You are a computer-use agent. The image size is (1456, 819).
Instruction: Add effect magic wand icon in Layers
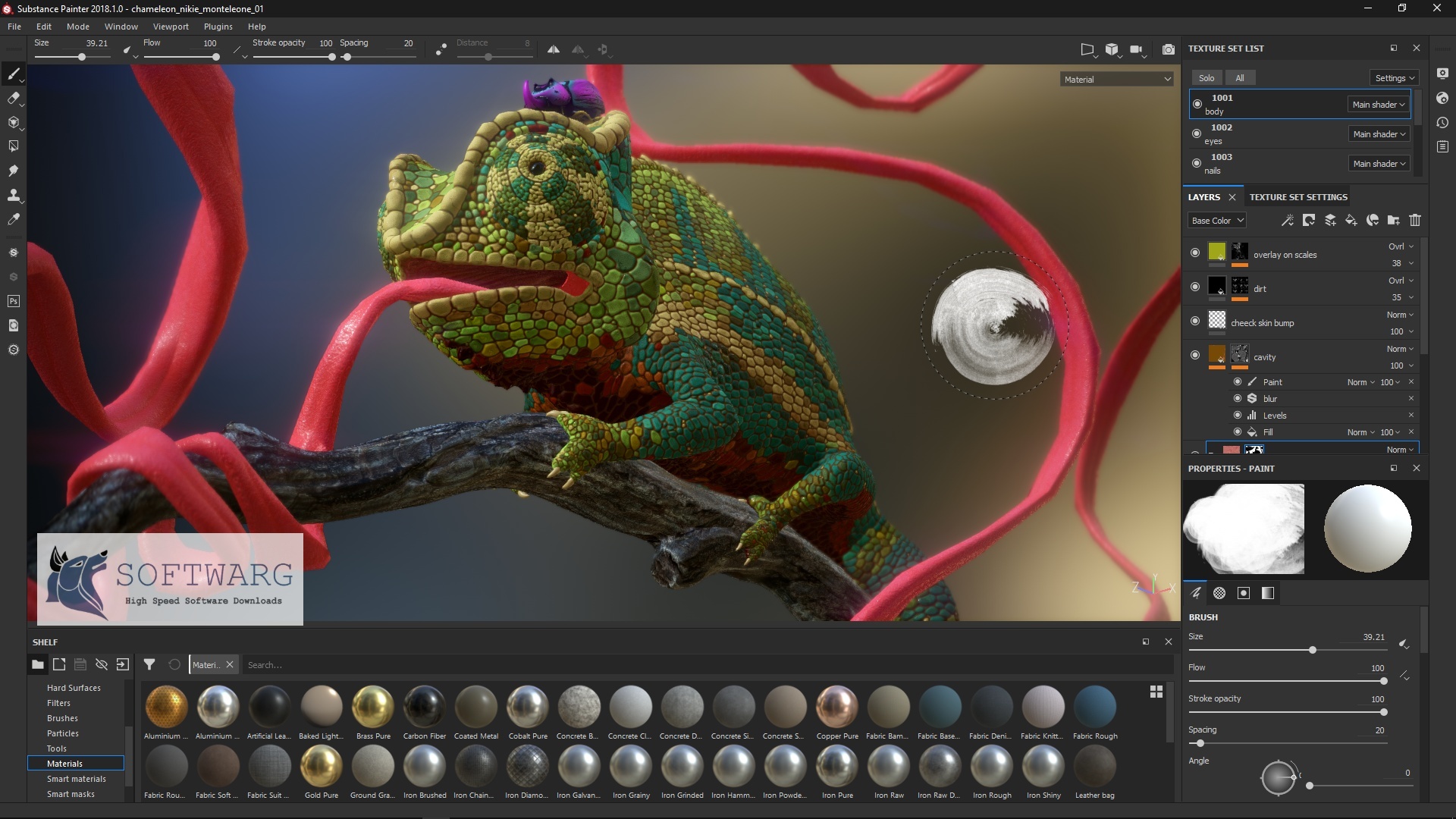1287,220
